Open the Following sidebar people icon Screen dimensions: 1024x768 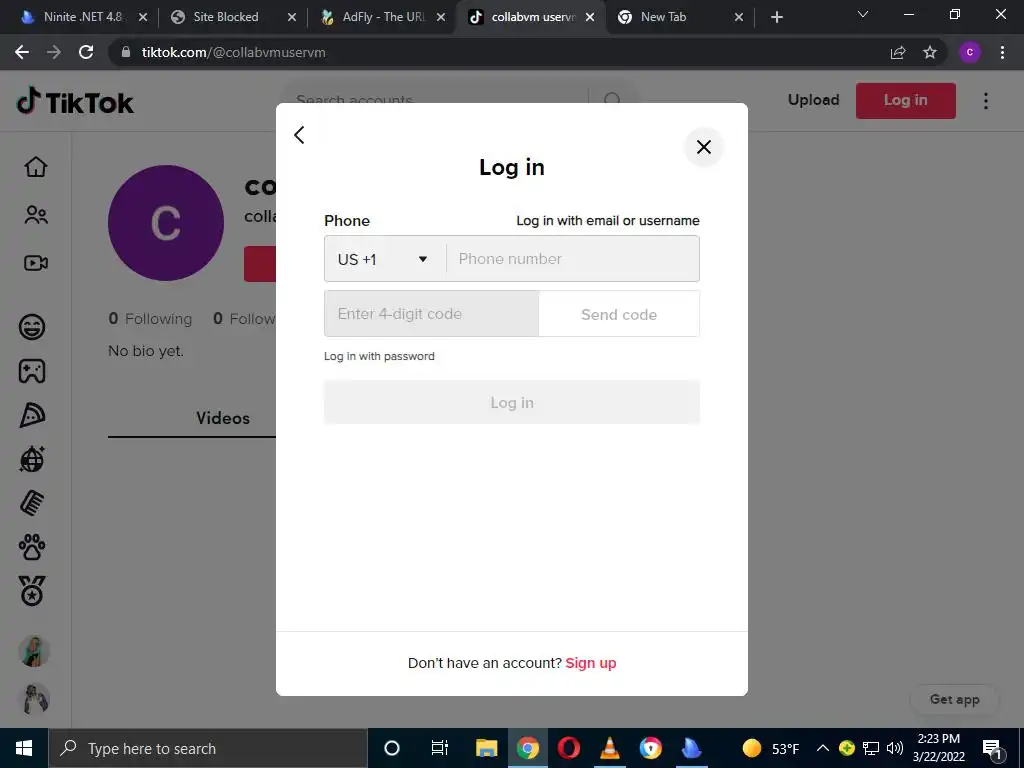tap(36, 215)
